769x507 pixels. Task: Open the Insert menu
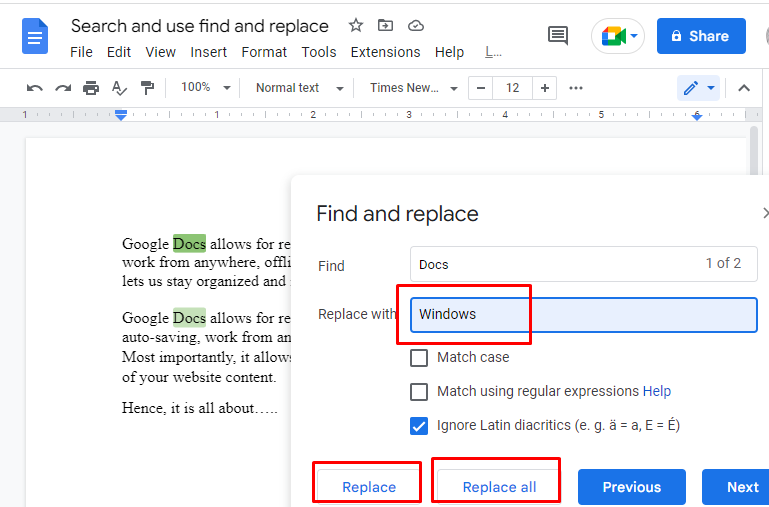click(208, 52)
